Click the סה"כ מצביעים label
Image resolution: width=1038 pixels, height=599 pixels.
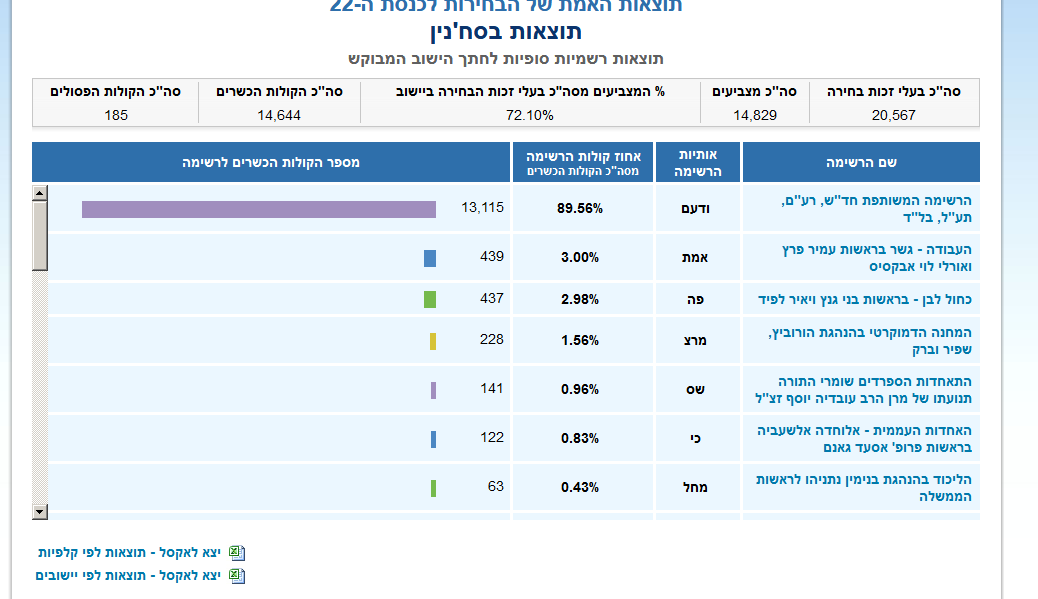pos(755,91)
